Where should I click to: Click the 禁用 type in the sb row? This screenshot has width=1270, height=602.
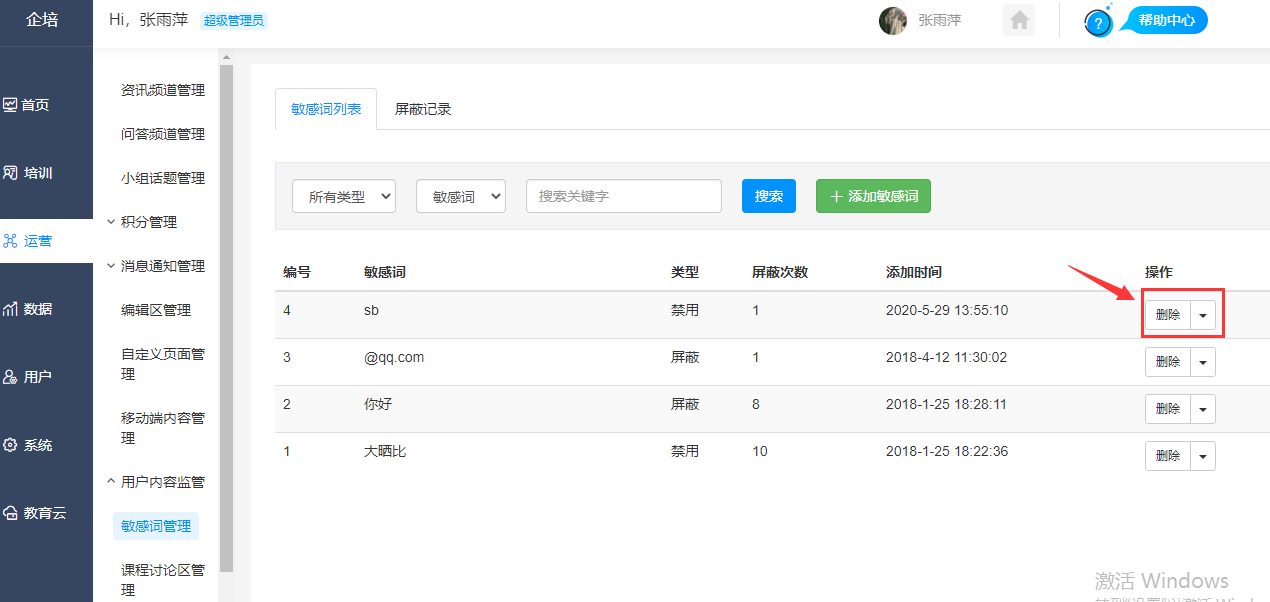point(685,310)
